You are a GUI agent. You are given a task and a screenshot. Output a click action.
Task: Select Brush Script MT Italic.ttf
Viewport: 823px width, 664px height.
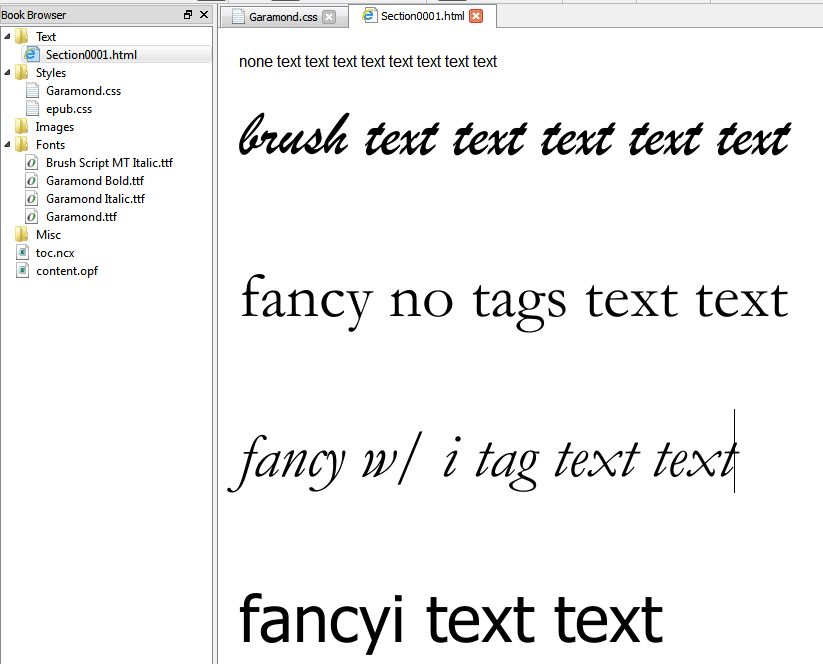[x=109, y=163]
